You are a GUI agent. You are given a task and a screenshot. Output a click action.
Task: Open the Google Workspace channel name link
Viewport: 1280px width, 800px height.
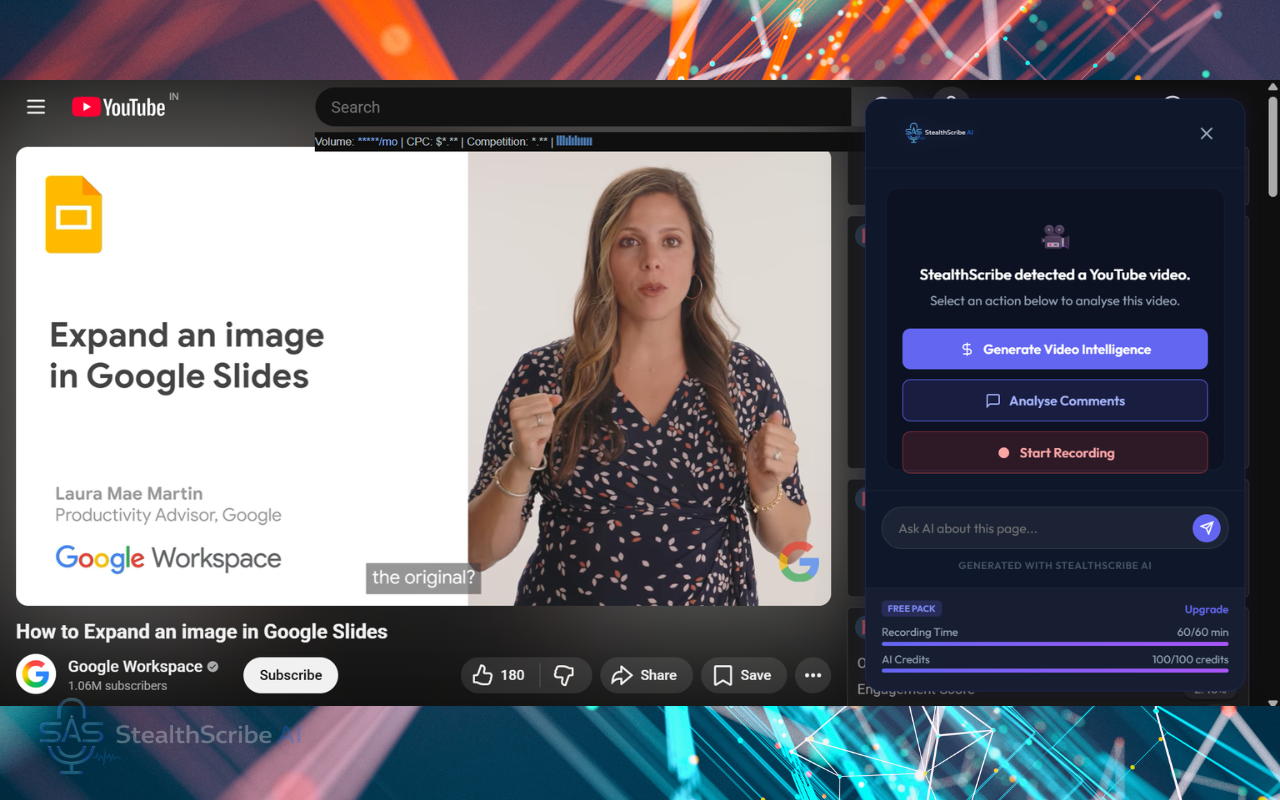[x=135, y=666]
